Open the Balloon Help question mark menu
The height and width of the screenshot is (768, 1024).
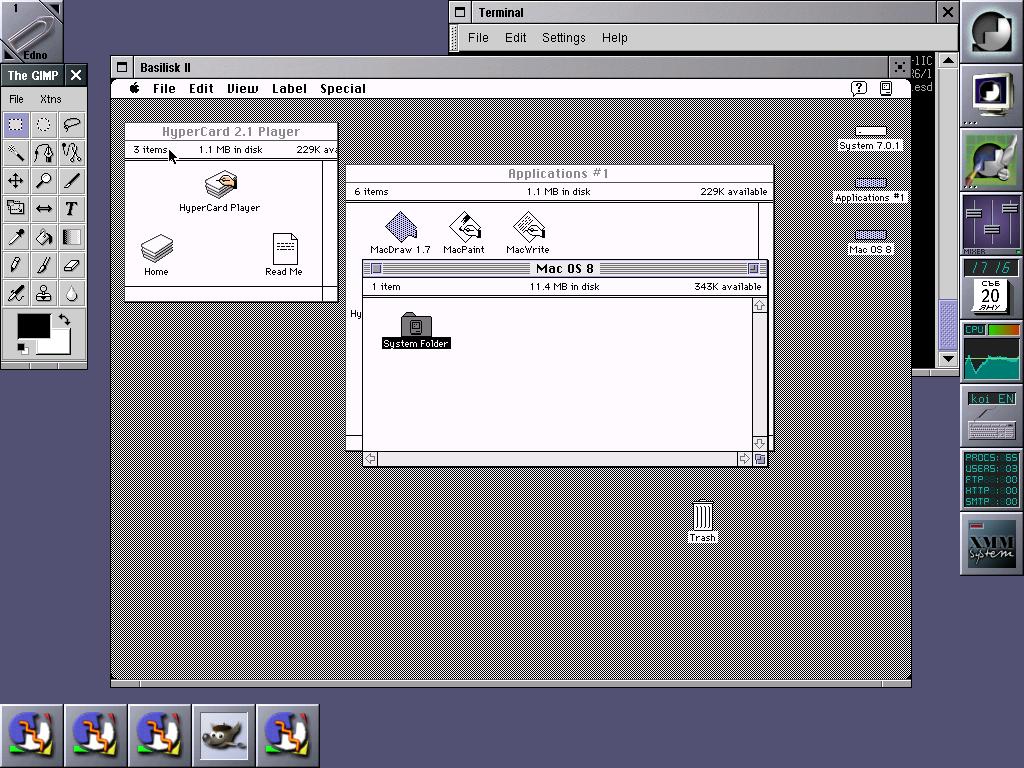click(859, 88)
